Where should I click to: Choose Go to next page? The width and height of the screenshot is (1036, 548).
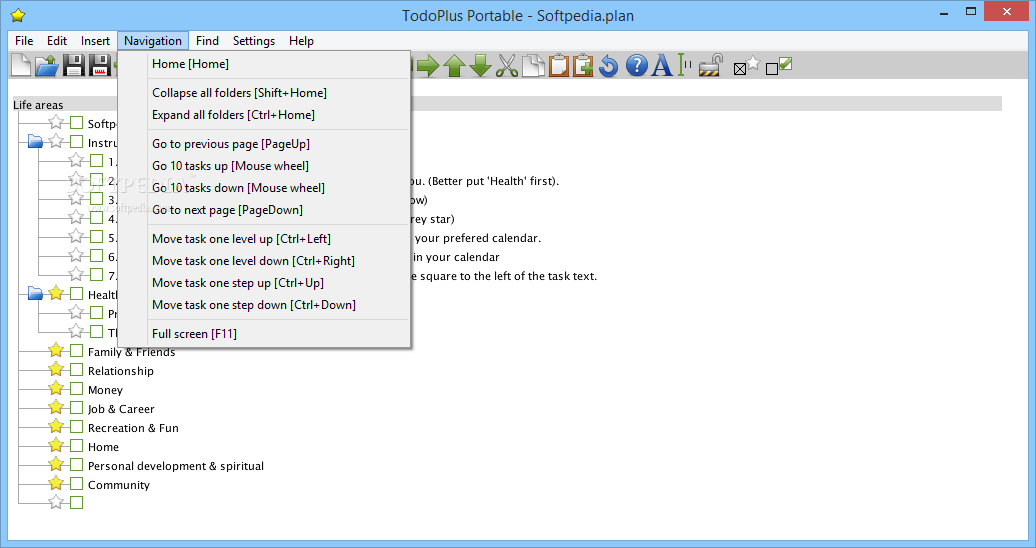pyautogui.click(x=264, y=210)
